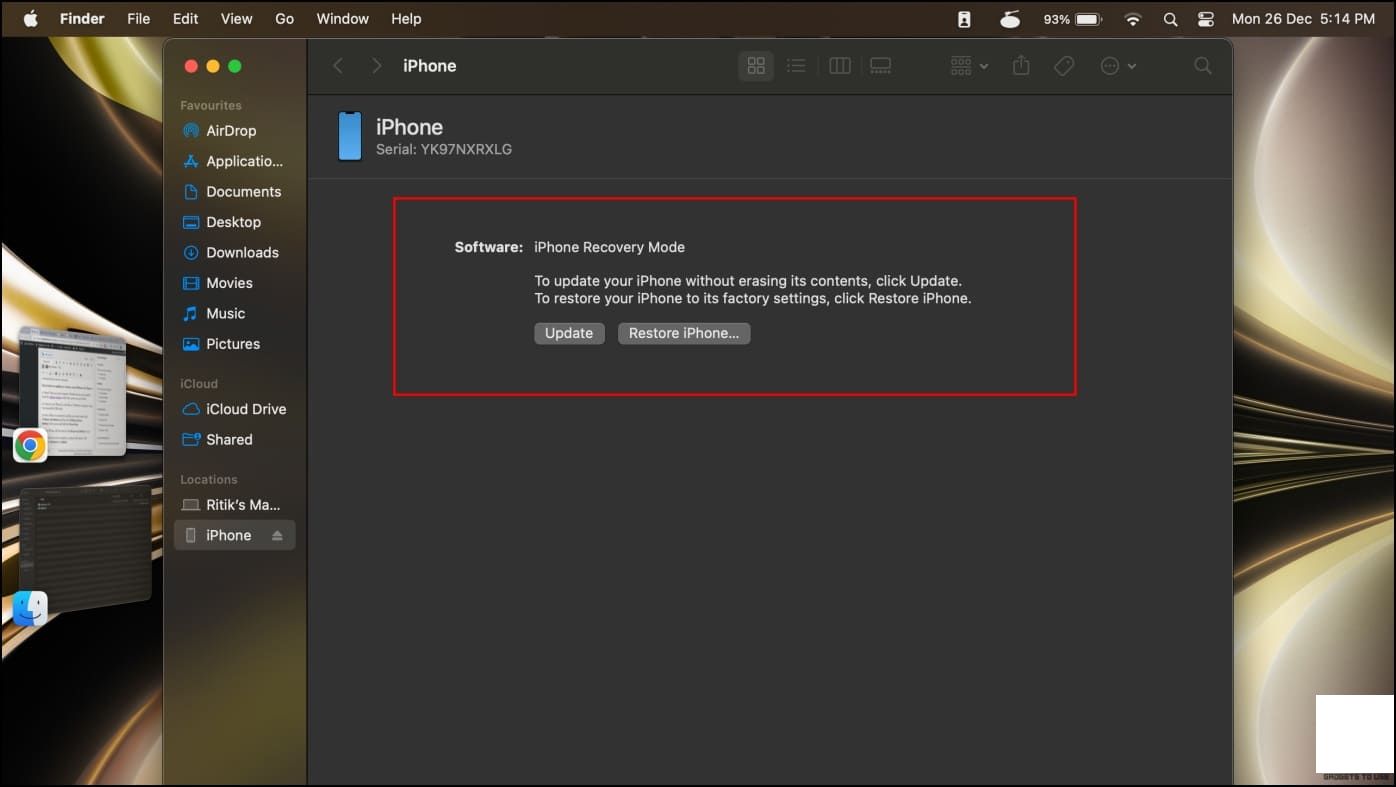
Task: Open the more actions ellipsis menu
Action: [x=1118, y=66]
